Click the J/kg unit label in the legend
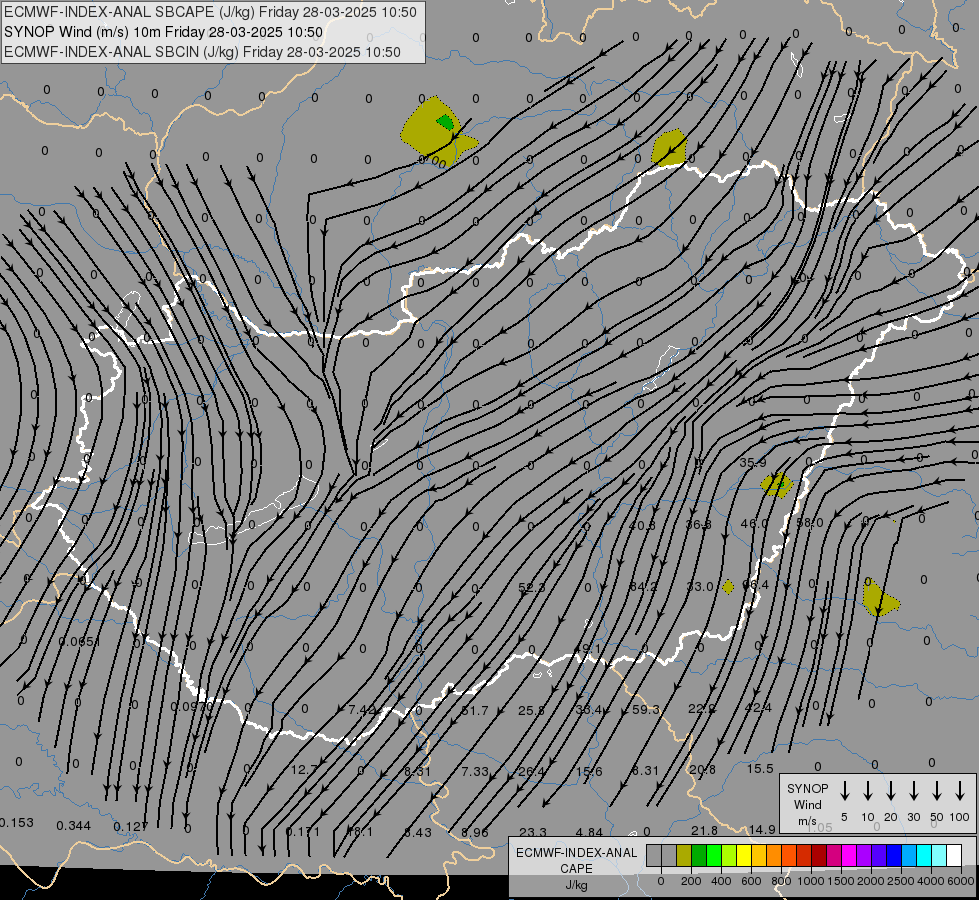This screenshot has height=900, width=979. 576,885
